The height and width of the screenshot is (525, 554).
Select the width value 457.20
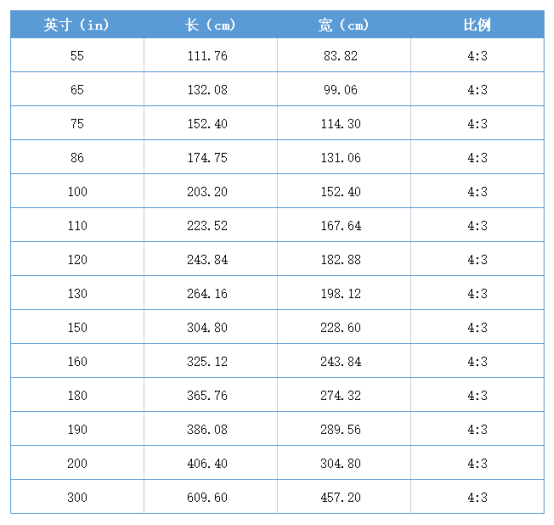pos(341,497)
